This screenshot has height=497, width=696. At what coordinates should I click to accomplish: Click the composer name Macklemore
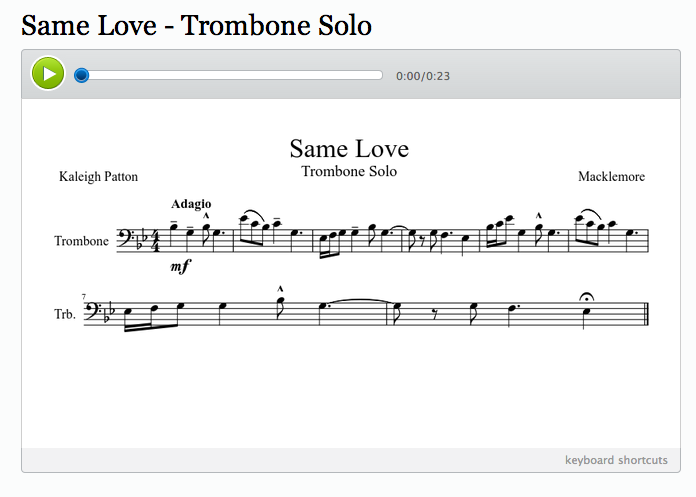coord(611,177)
